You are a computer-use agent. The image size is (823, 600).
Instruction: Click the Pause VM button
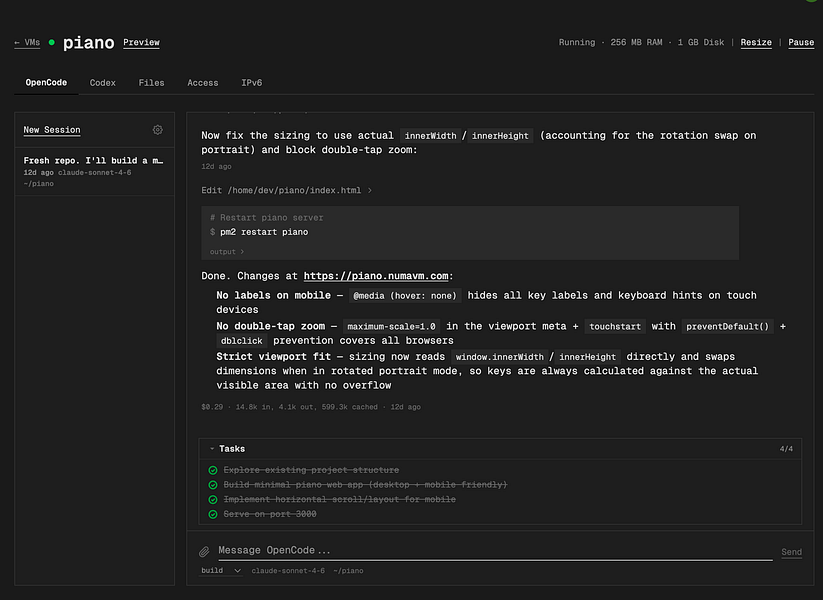(800, 43)
